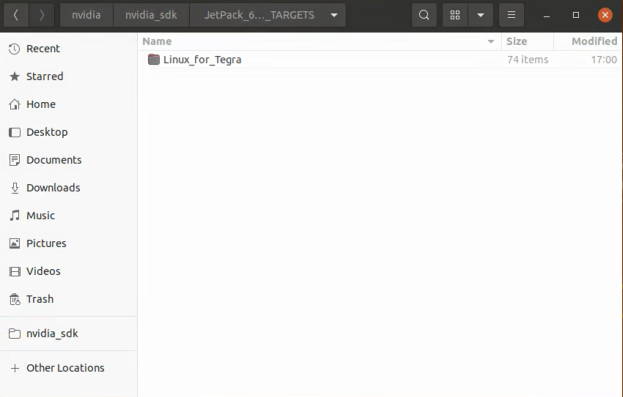Image resolution: width=623 pixels, height=397 pixels.
Task: Minimize the file manager window
Action: coord(547,15)
